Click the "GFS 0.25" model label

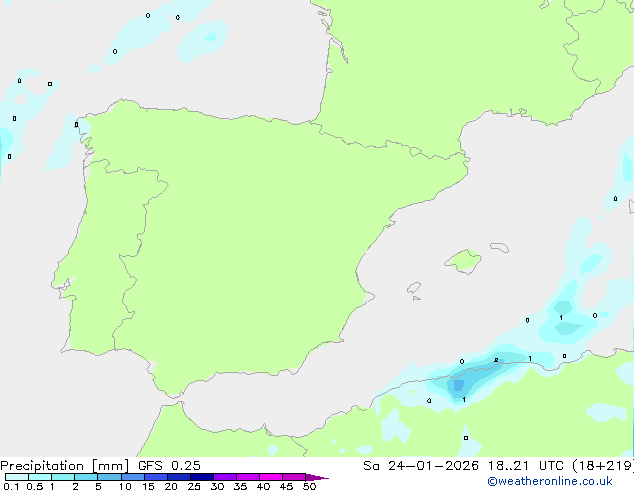pos(169,466)
